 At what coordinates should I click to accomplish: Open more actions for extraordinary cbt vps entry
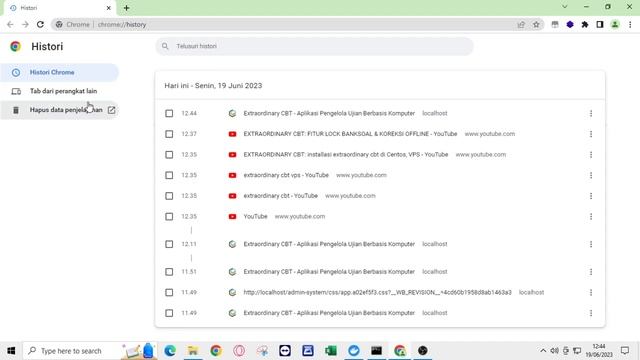click(591, 175)
